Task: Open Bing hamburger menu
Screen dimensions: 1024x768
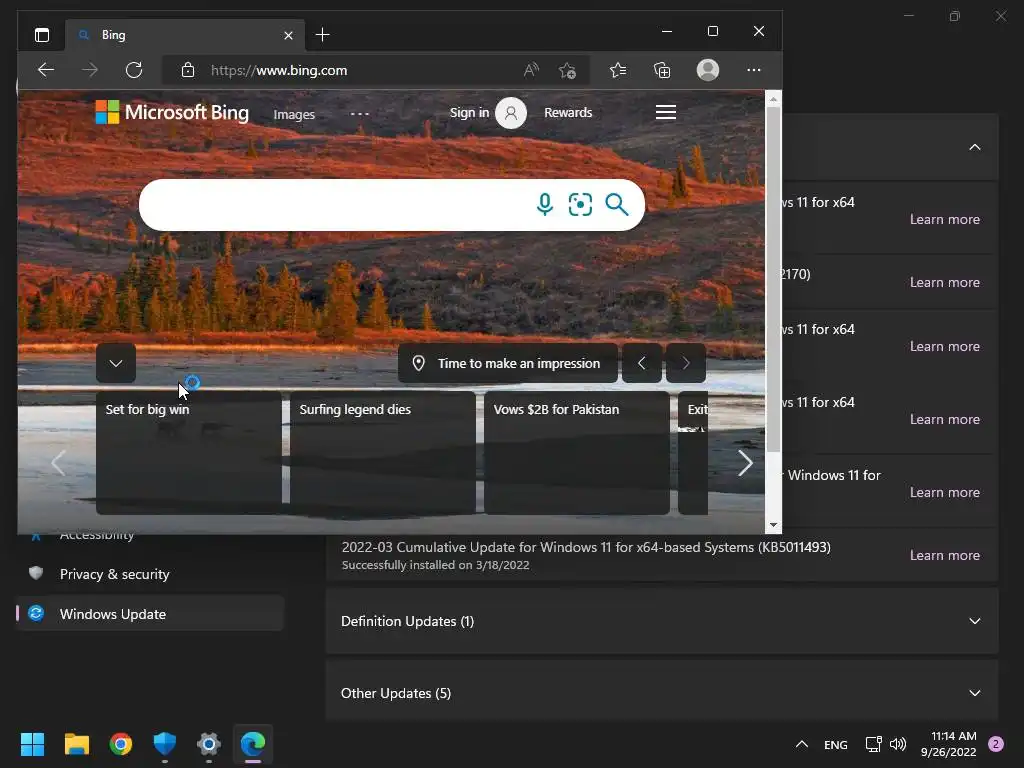Action: coord(665,112)
